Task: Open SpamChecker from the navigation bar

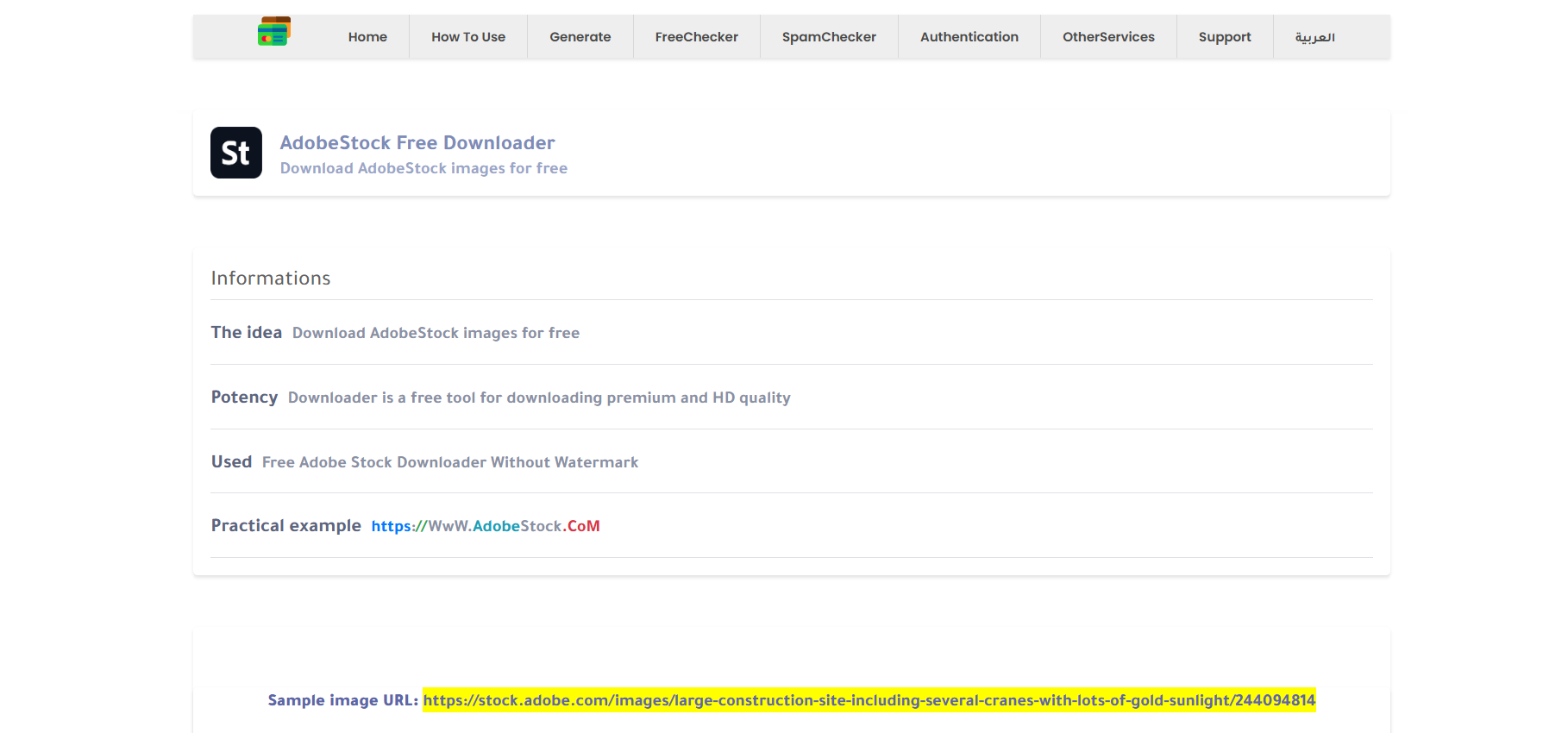Action: (x=829, y=37)
